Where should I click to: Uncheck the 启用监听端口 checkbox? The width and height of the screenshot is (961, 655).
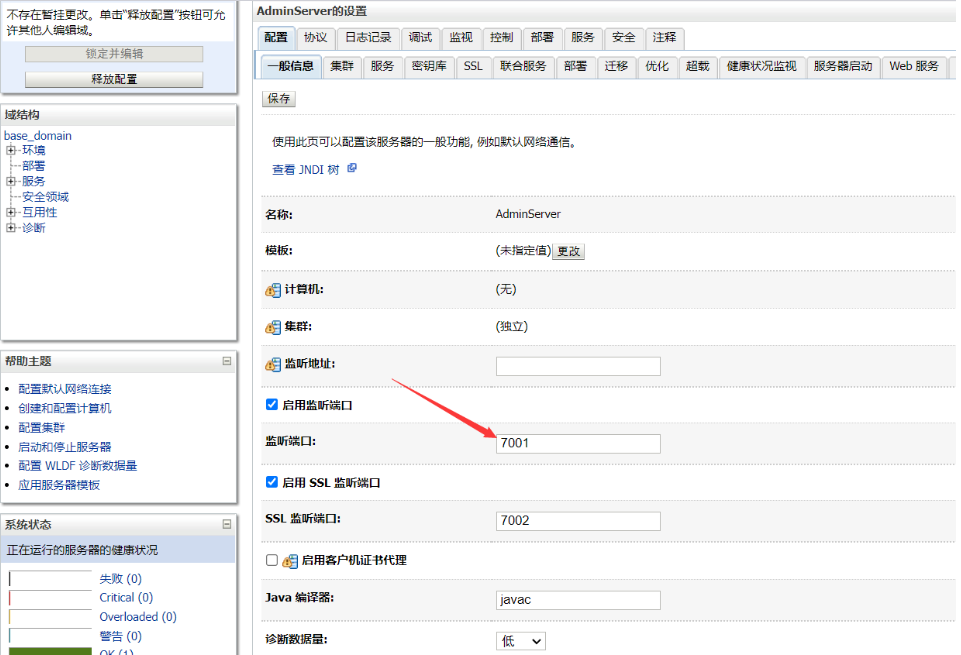click(x=272, y=405)
